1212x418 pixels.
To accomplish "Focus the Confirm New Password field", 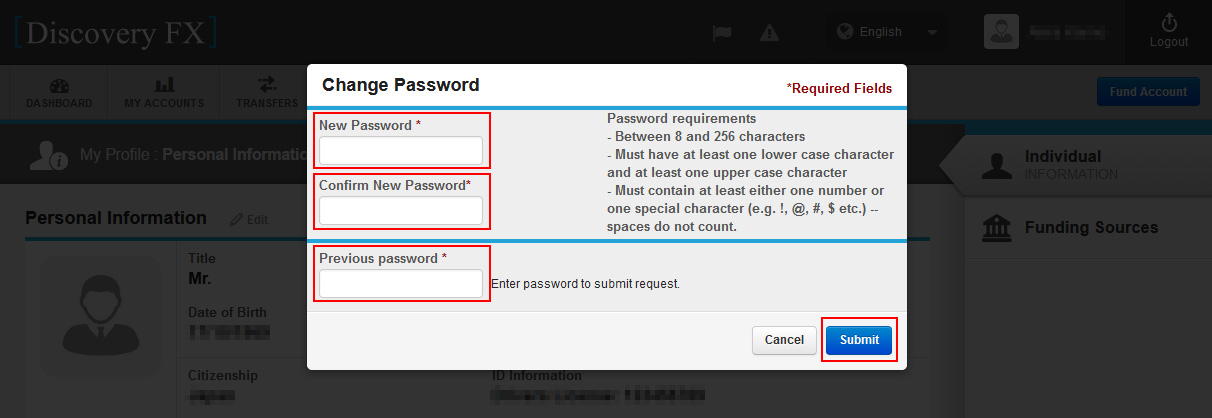I will tap(401, 211).
